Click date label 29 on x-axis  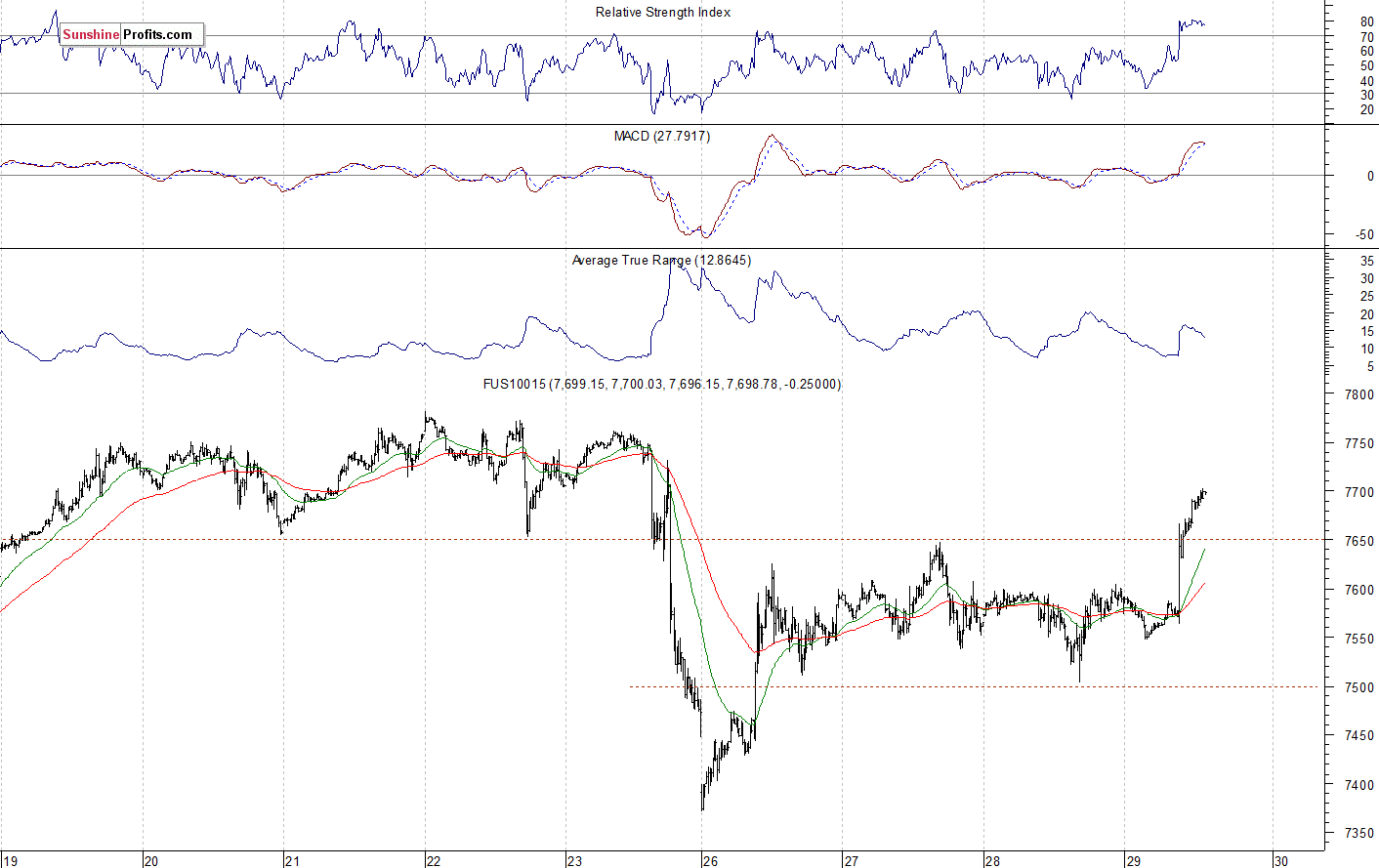1133,861
